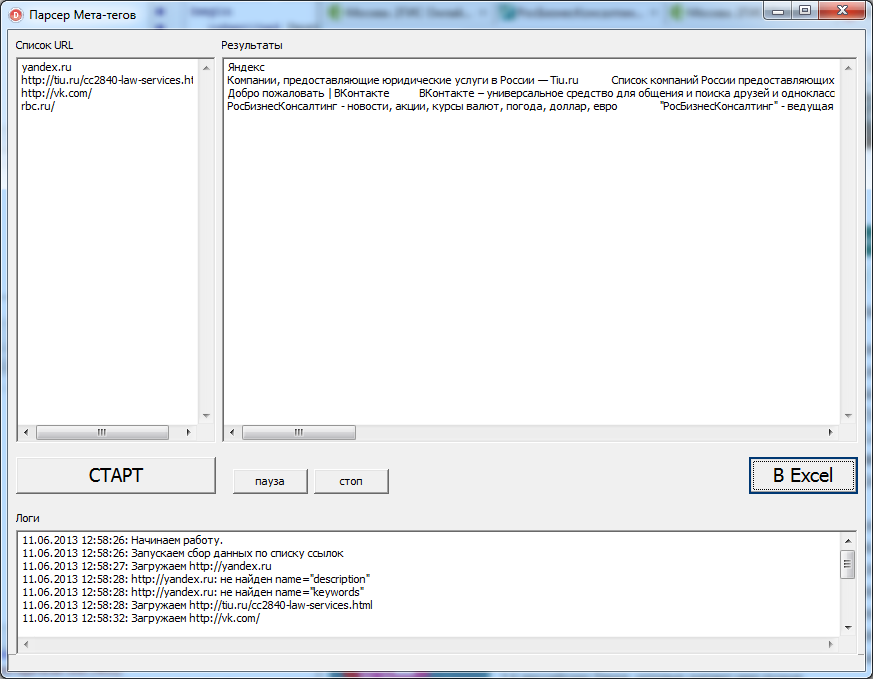Click logs scroll down arrow

(x=848, y=628)
